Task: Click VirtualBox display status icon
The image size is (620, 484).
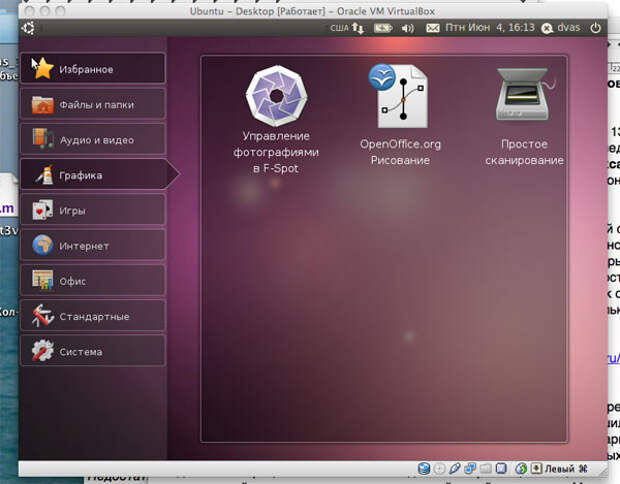Action: [x=501, y=469]
